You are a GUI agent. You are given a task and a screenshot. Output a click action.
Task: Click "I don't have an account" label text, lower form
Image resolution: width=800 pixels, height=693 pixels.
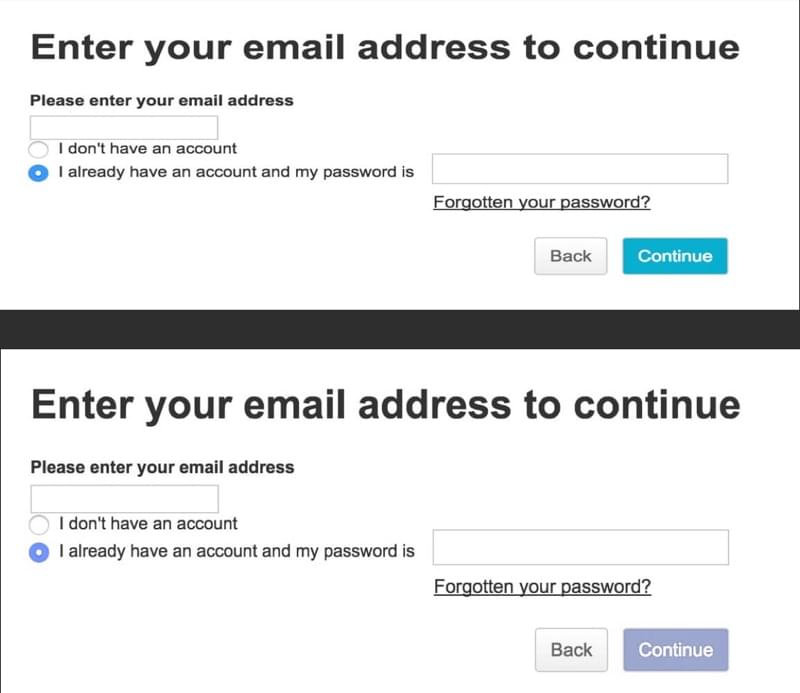(x=148, y=523)
